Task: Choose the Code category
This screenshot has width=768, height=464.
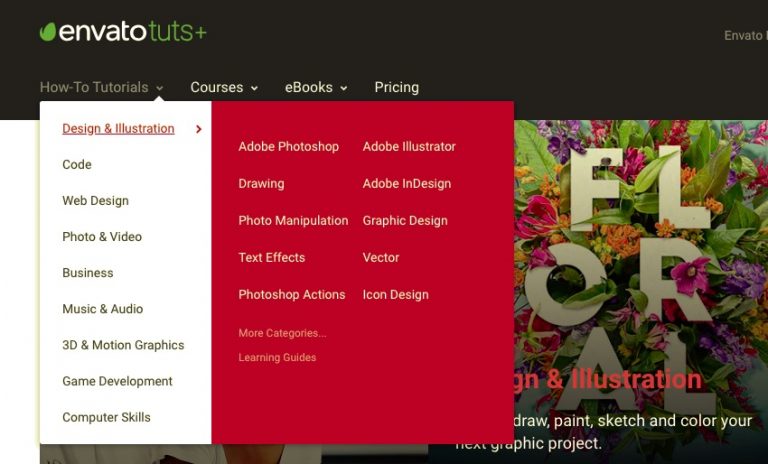Action: [x=77, y=164]
